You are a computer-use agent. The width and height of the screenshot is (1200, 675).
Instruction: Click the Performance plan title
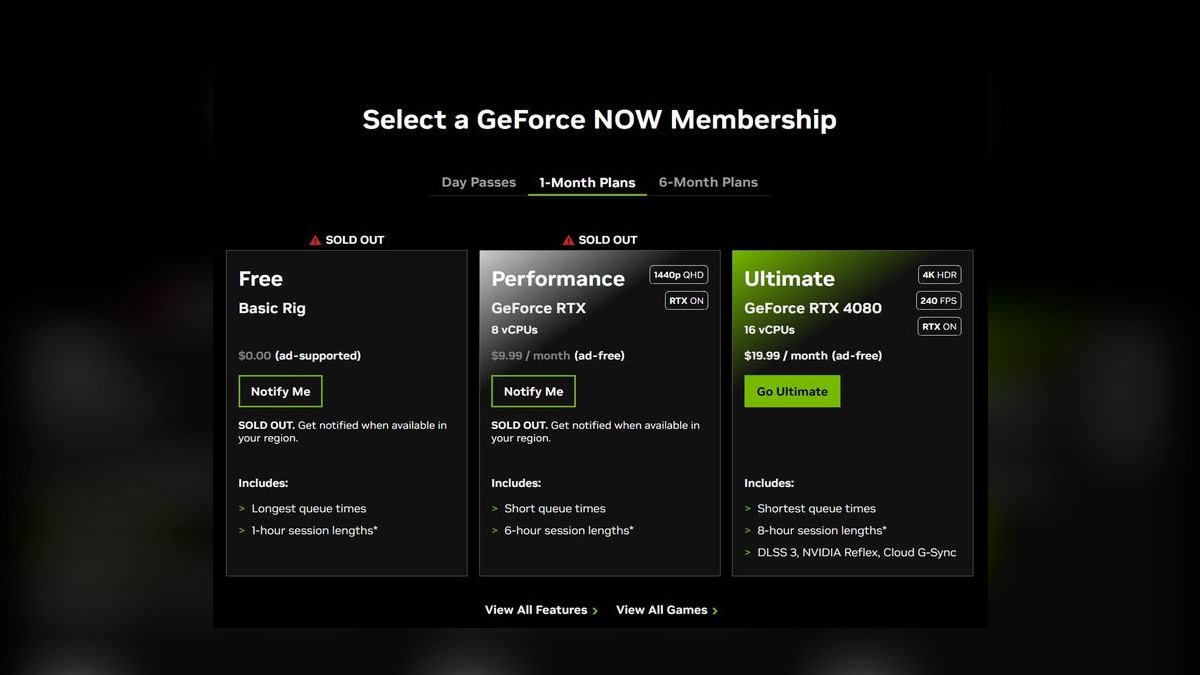click(x=558, y=279)
